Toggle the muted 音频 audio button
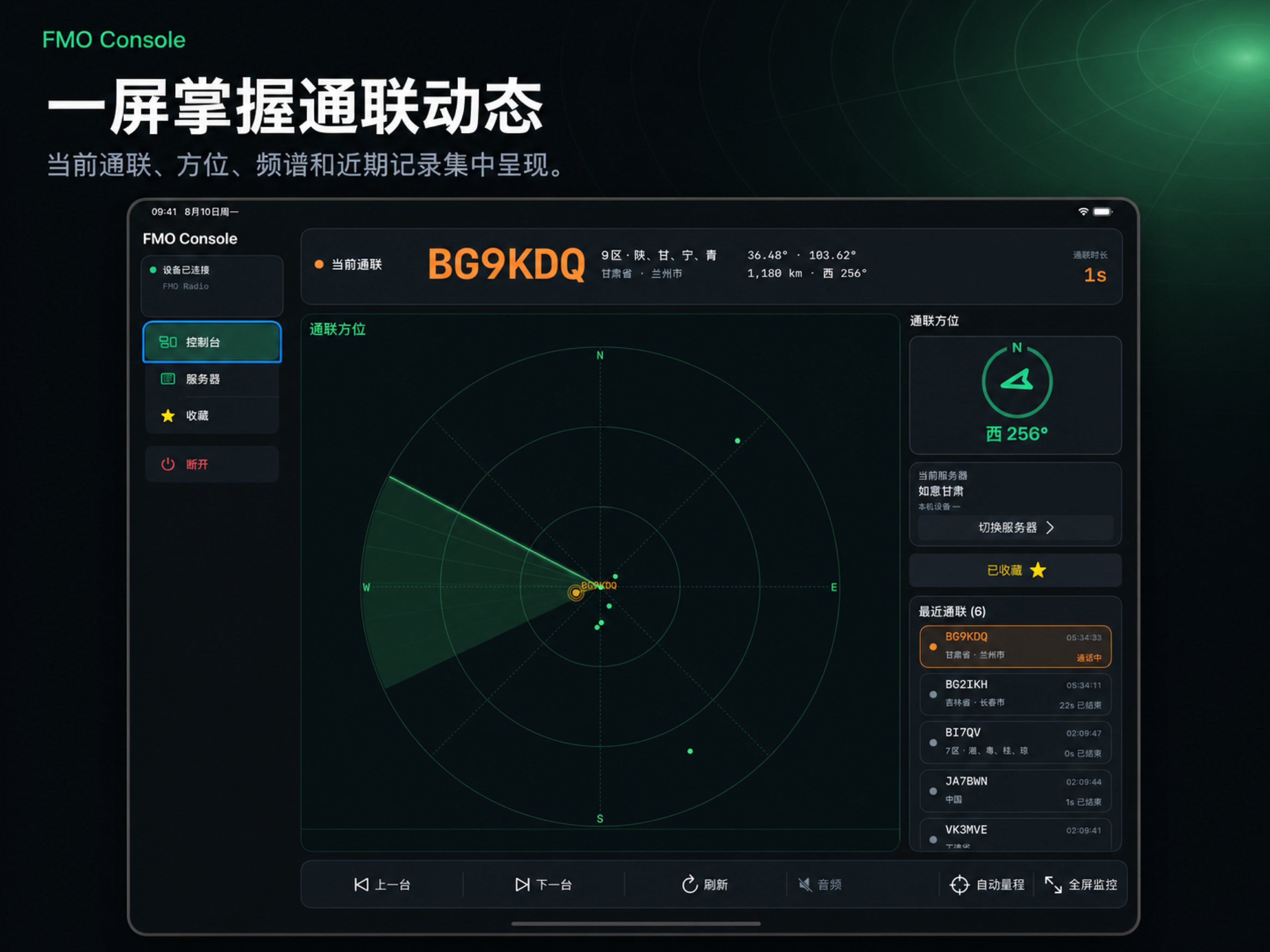This screenshot has width=1270, height=952. click(x=820, y=884)
